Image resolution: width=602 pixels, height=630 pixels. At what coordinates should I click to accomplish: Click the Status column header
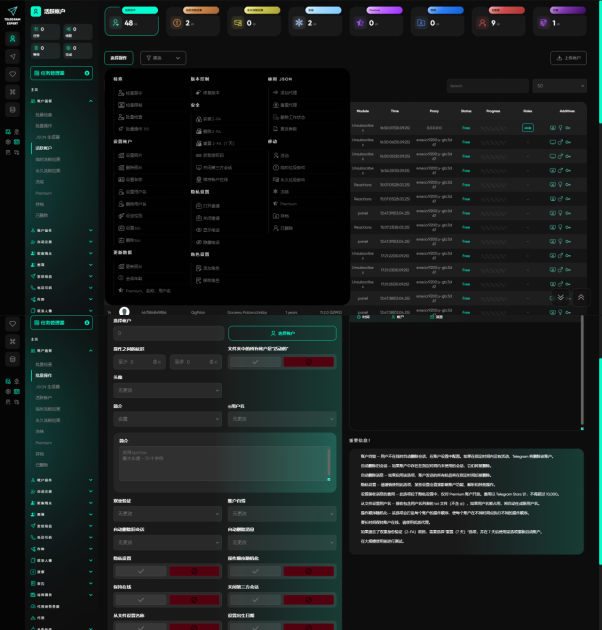[x=466, y=111]
